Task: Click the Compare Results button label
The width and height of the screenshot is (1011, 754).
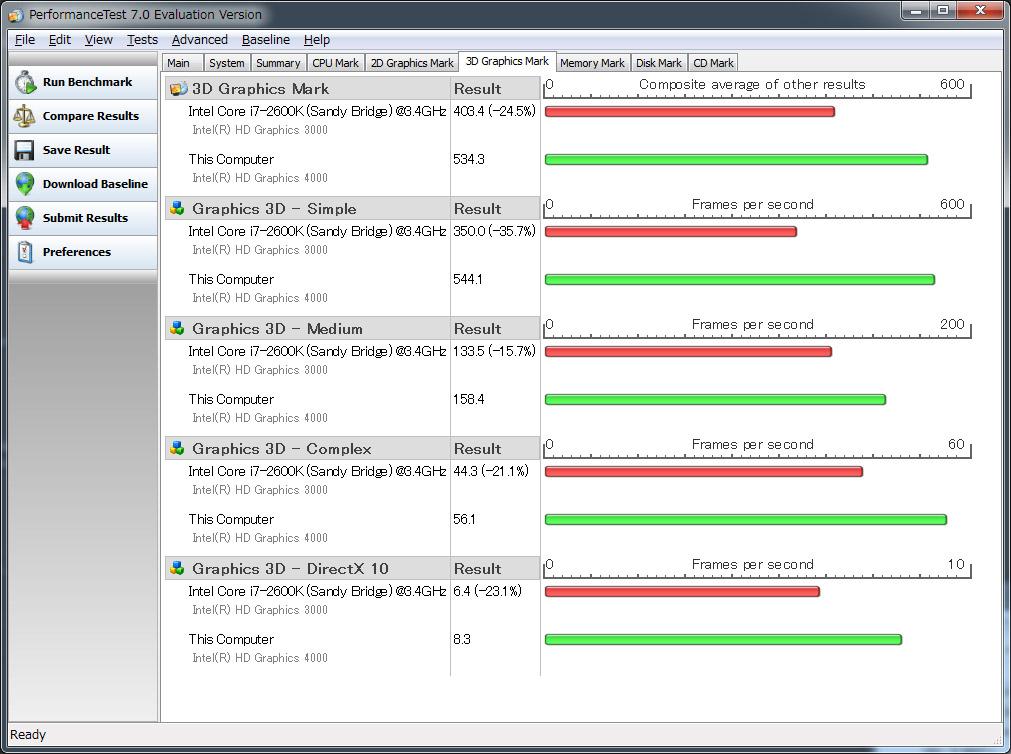Action: pos(91,116)
